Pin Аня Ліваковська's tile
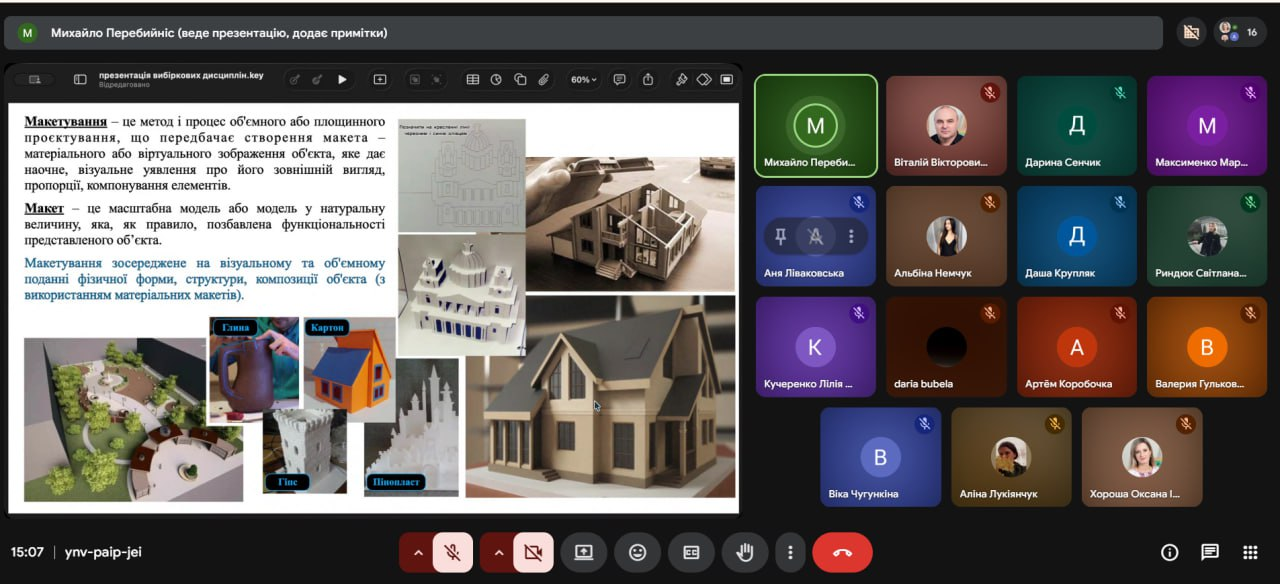 [x=781, y=236]
